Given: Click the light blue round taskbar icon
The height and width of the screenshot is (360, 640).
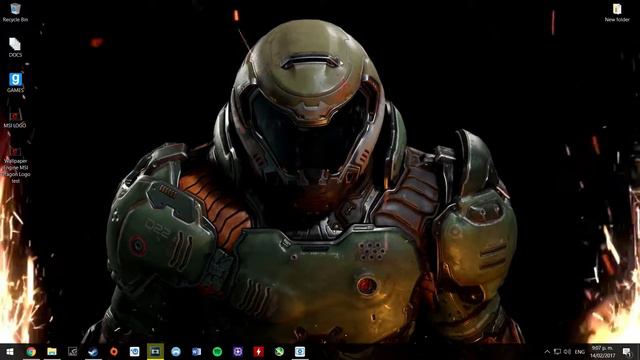Looking at the screenshot, I should point(176,351).
